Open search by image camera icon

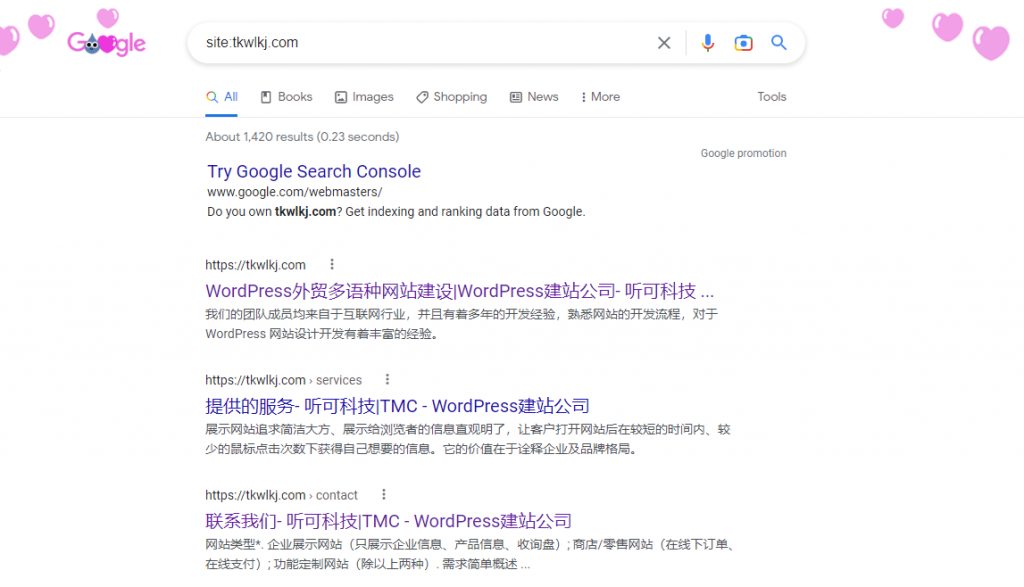pos(743,43)
